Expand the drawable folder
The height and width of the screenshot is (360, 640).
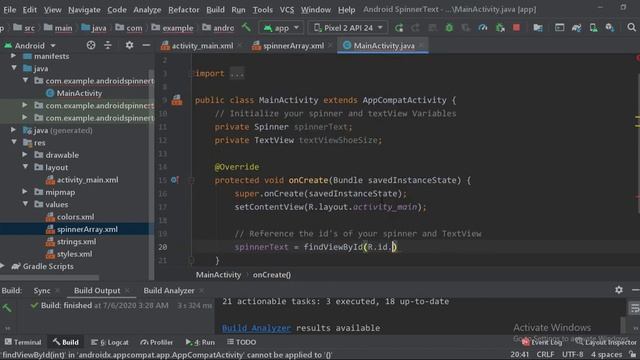[x=25, y=155]
